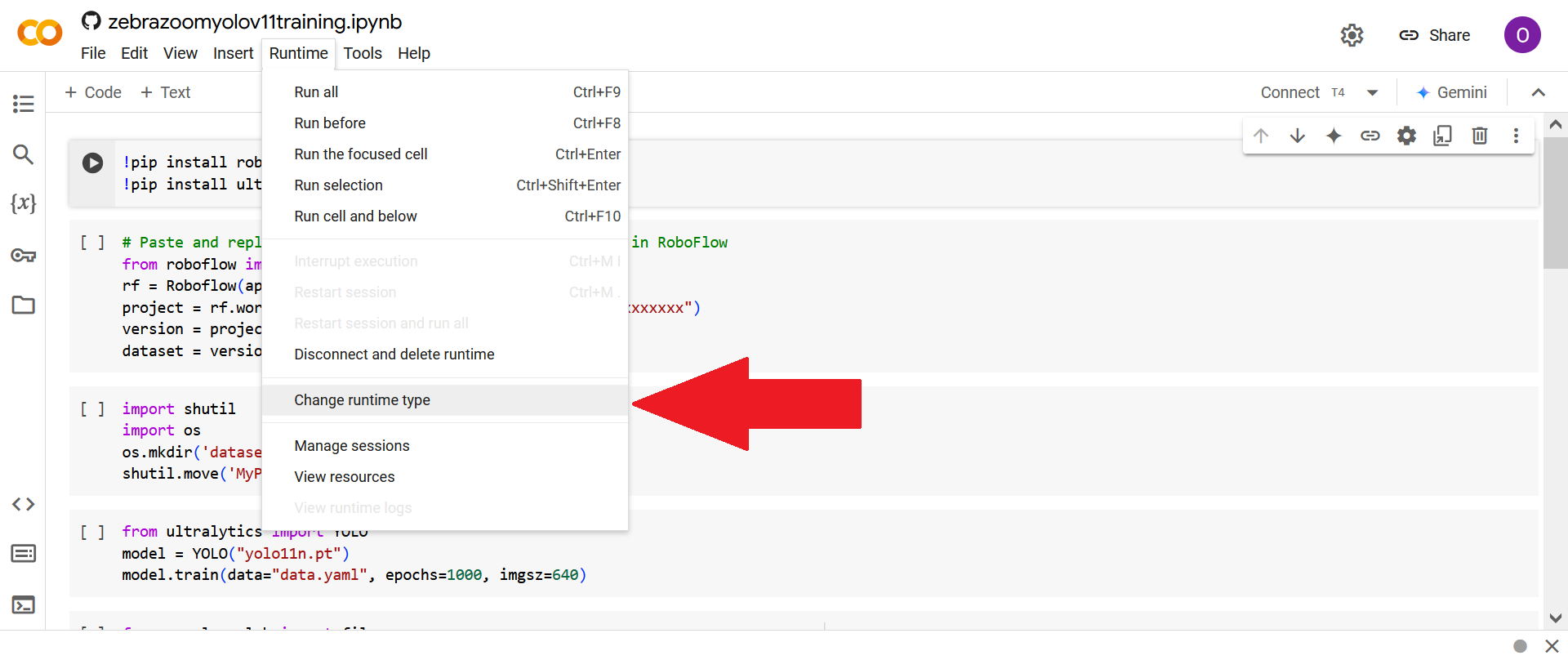The width and height of the screenshot is (1568, 660).
Task: Open notebook settings gear in header
Action: [x=1352, y=35]
